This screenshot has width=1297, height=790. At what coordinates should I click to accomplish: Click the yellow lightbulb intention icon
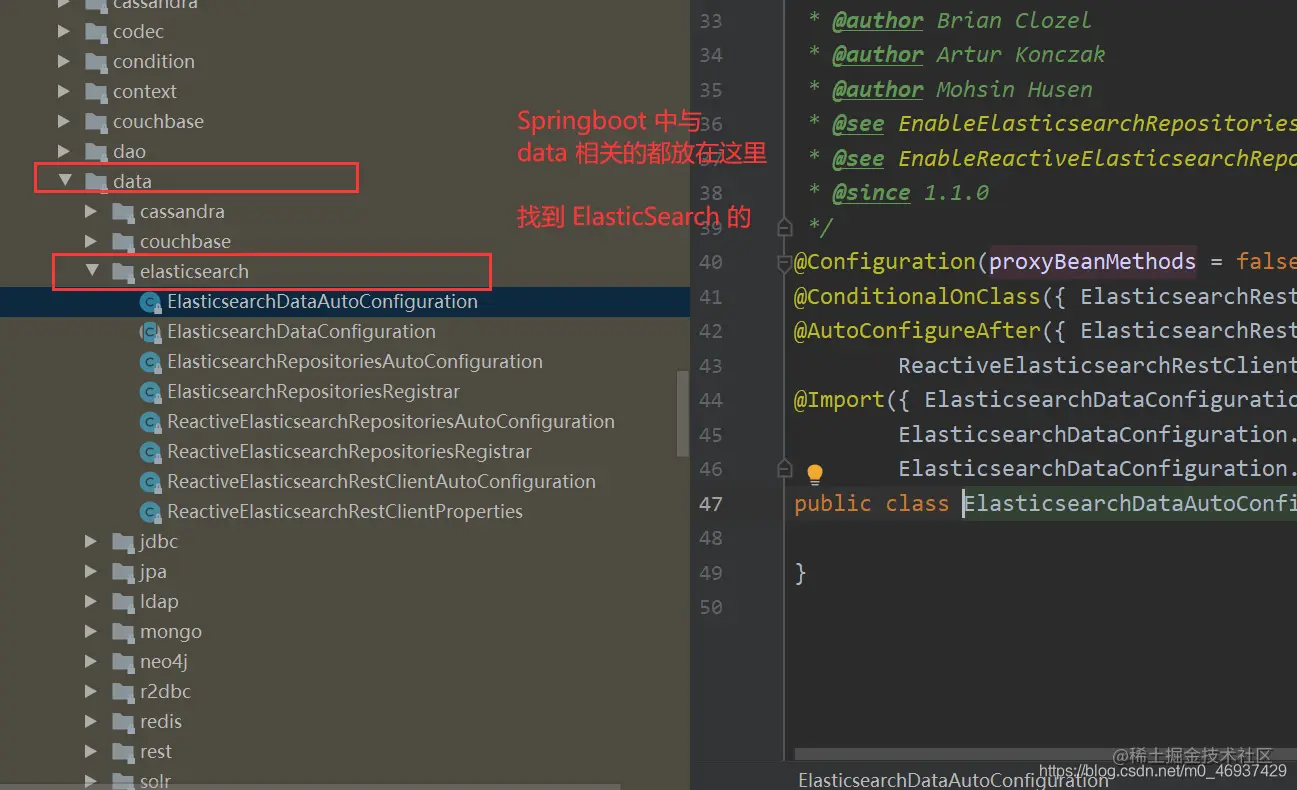click(815, 474)
